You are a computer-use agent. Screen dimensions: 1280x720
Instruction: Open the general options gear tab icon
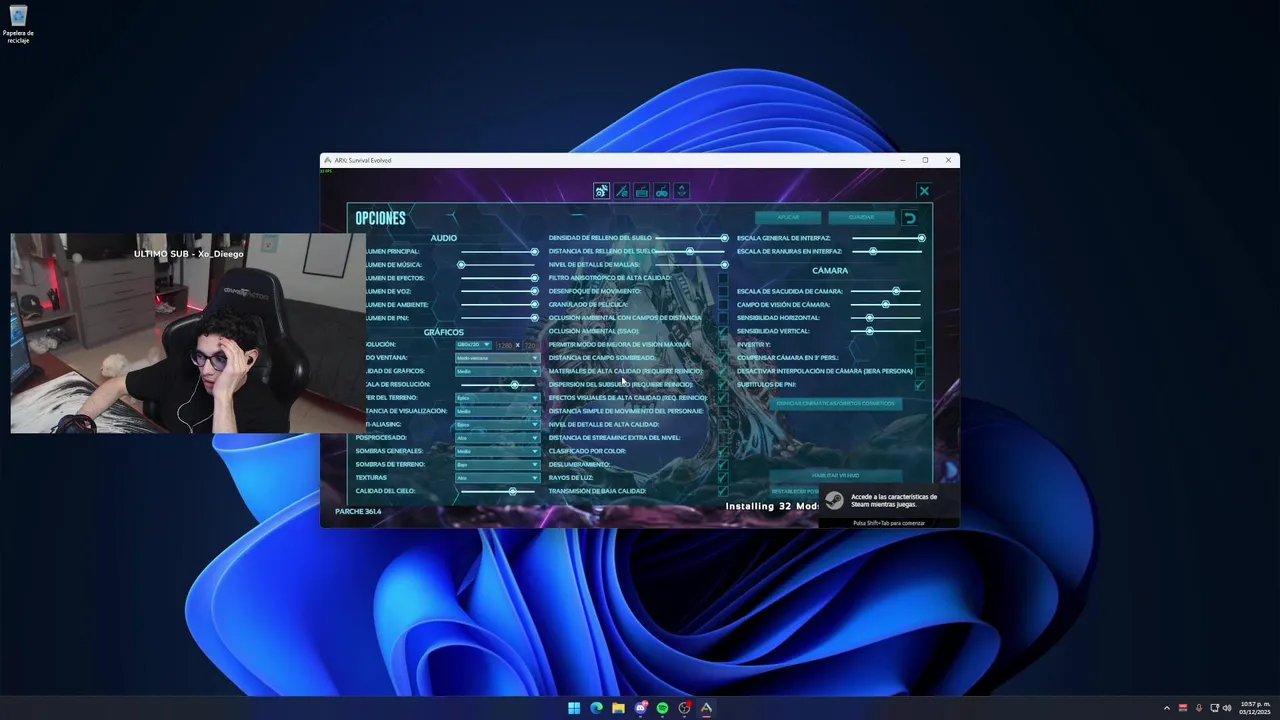pyautogui.click(x=601, y=190)
